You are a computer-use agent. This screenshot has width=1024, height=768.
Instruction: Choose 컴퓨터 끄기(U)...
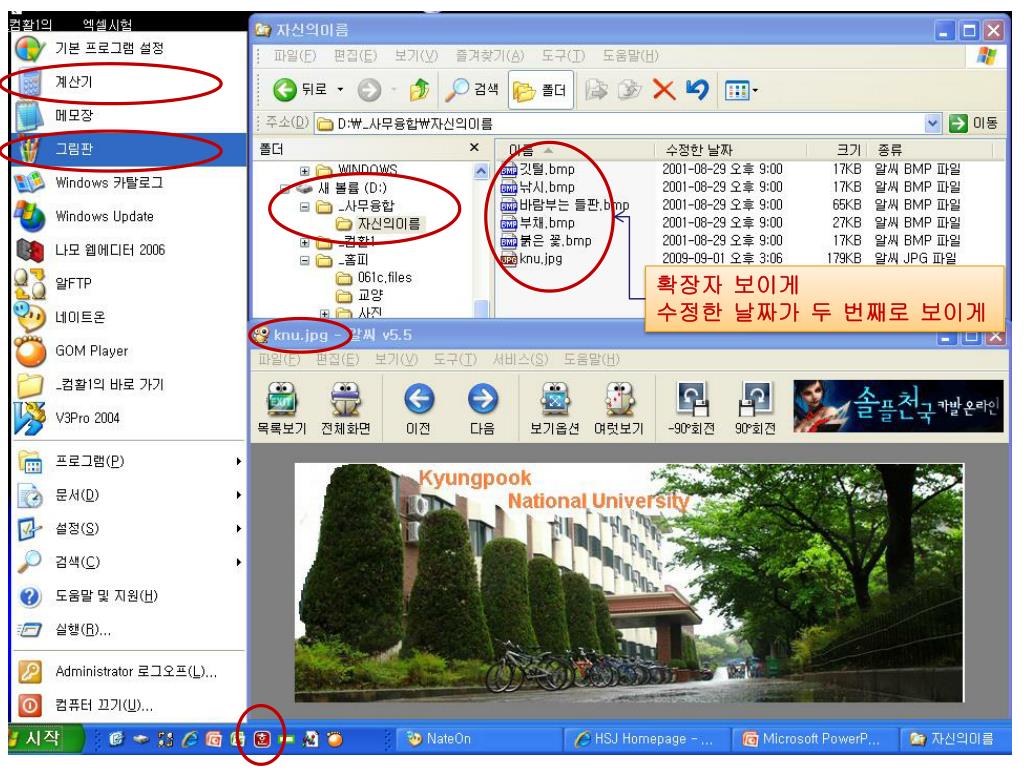(x=128, y=706)
